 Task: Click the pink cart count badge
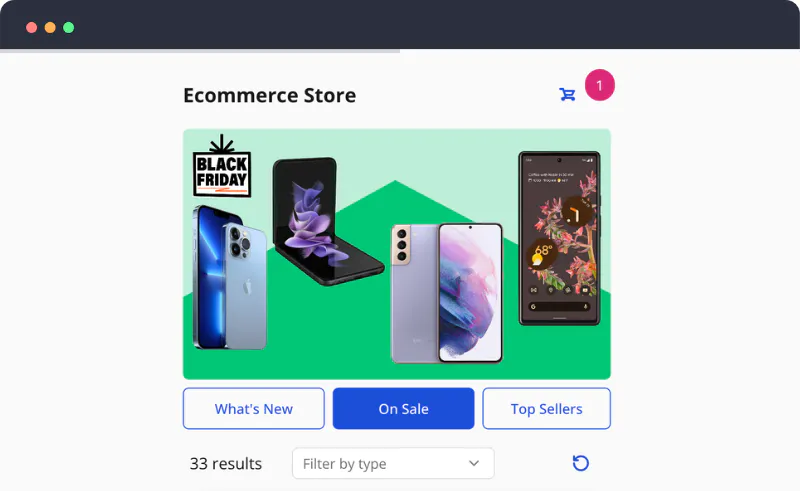click(x=599, y=85)
